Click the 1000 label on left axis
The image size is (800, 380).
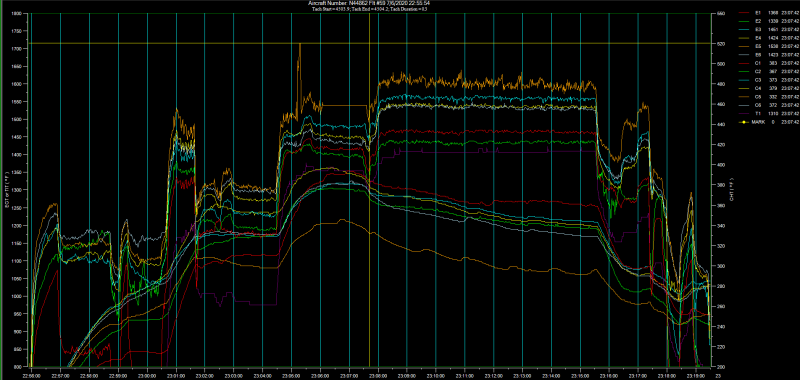tap(17, 296)
